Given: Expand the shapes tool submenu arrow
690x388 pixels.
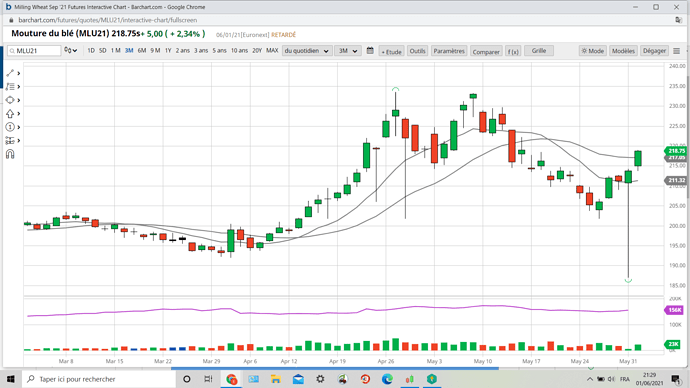Looking at the screenshot, I should [18, 100].
